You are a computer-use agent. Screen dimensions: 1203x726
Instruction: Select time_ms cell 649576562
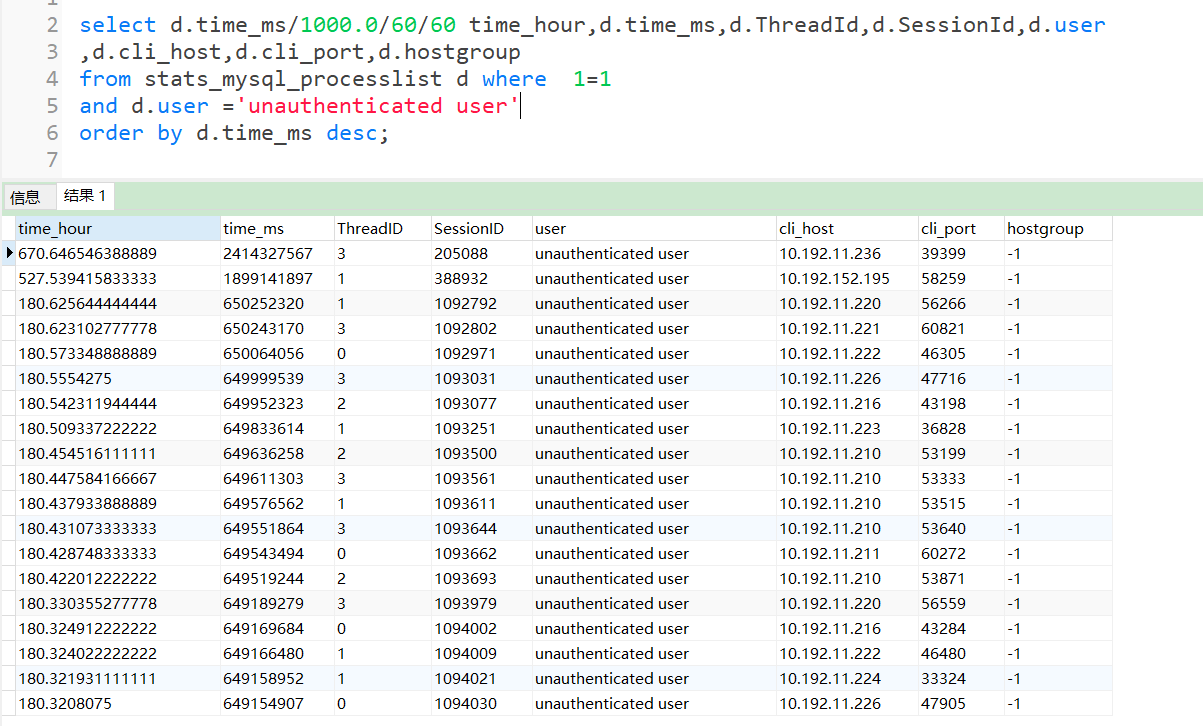point(277,504)
